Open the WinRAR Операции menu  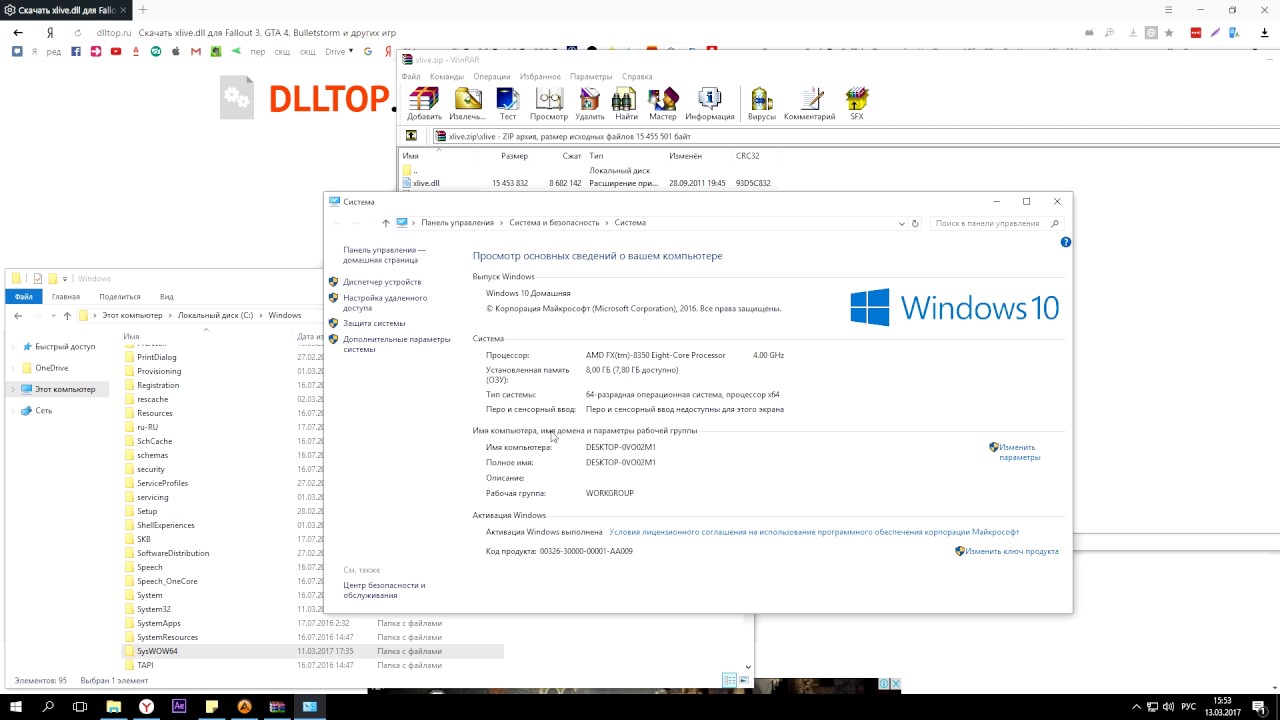pos(492,76)
